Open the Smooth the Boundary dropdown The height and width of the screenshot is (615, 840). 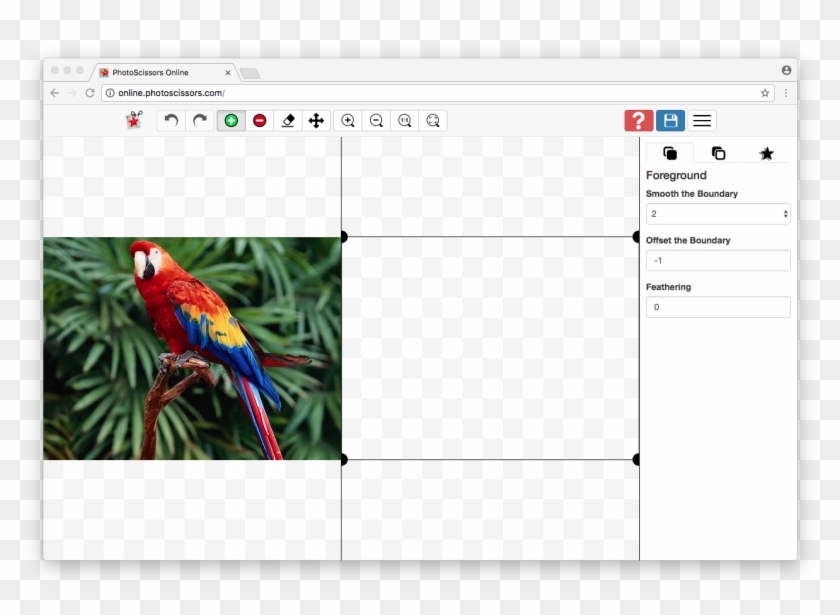718,213
